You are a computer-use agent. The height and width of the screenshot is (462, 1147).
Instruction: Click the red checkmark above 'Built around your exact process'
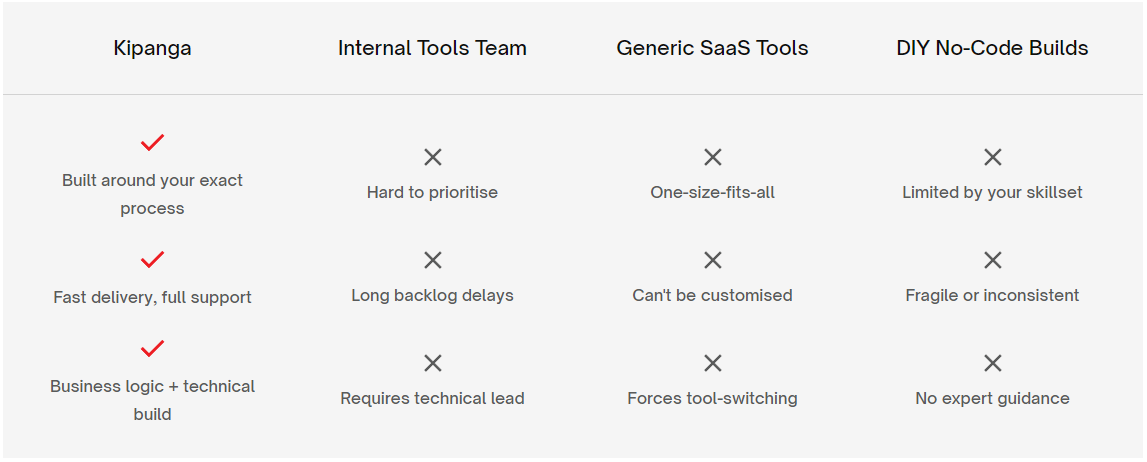pyautogui.click(x=152, y=143)
